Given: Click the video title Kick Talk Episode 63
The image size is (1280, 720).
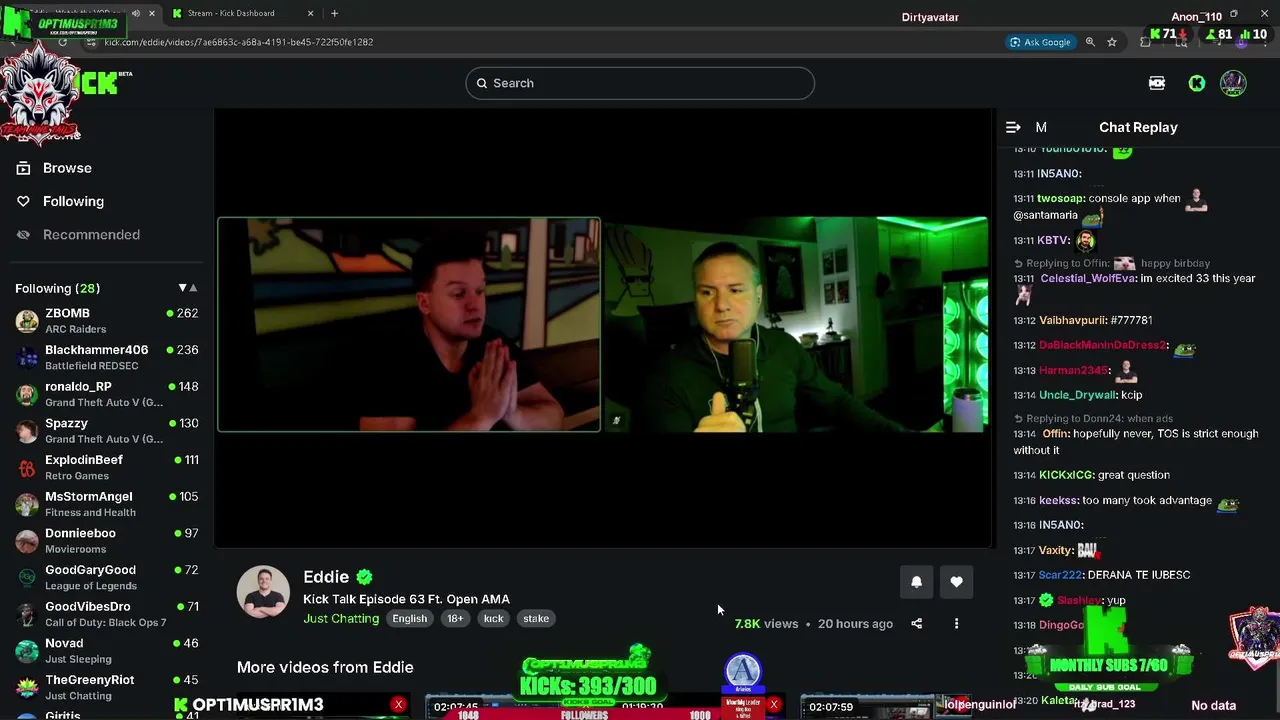Looking at the screenshot, I should (x=406, y=599).
